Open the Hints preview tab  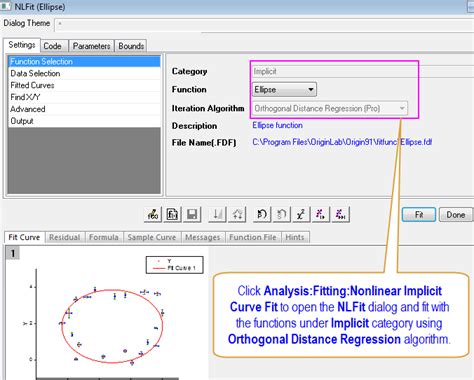(295, 237)
